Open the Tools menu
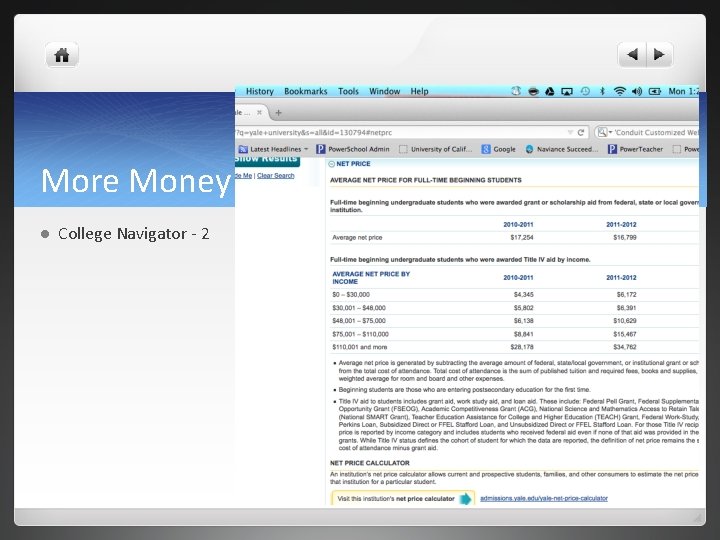The height and width of the screenshot is (540, 720). (x=348, y=91)
